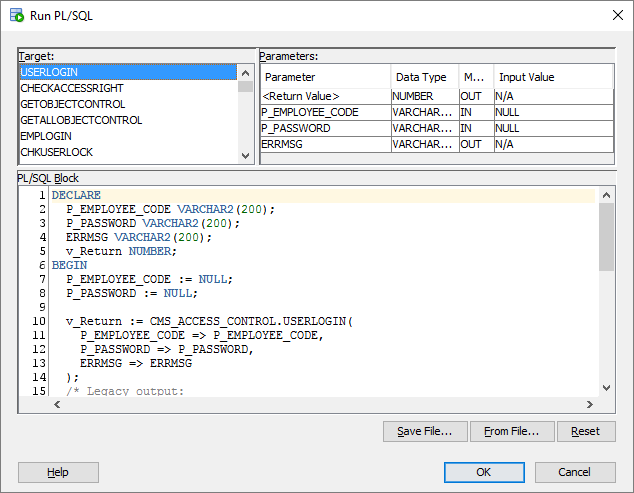Screen dimensions: 634x493
Task: Click N/A input value of ERRMSG row
Action: [554, 144]
